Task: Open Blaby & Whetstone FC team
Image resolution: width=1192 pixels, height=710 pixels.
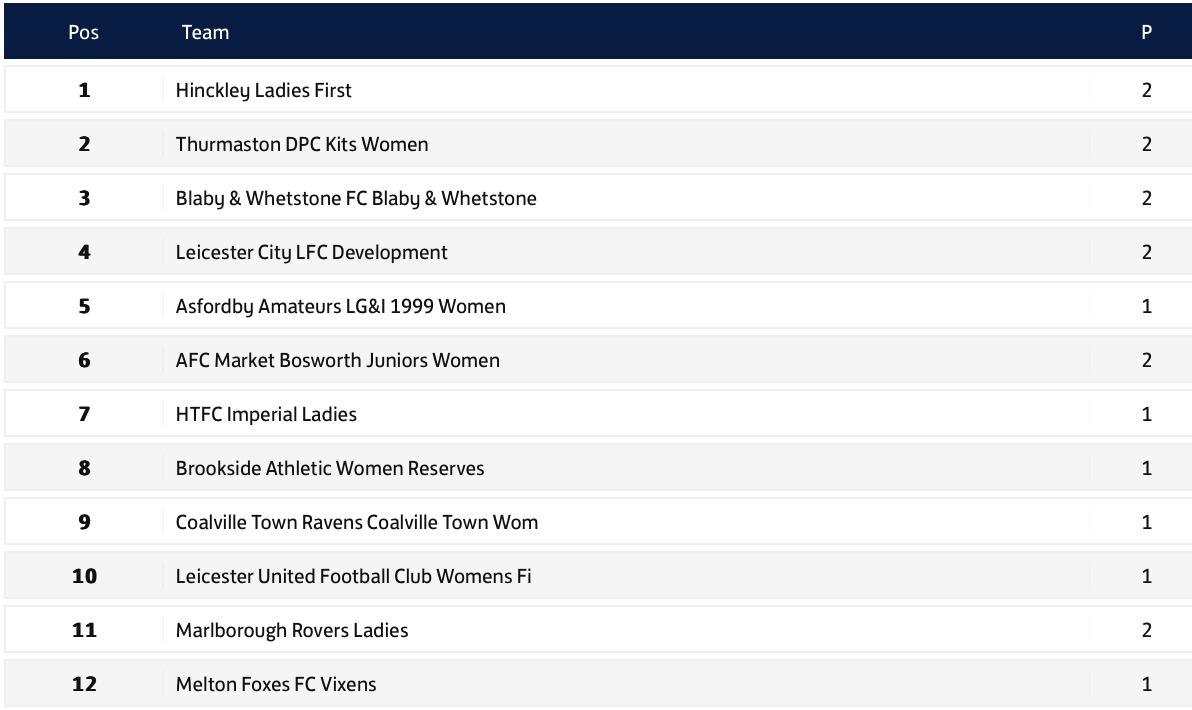Action: pyautogui.click(x=356, y=198)
